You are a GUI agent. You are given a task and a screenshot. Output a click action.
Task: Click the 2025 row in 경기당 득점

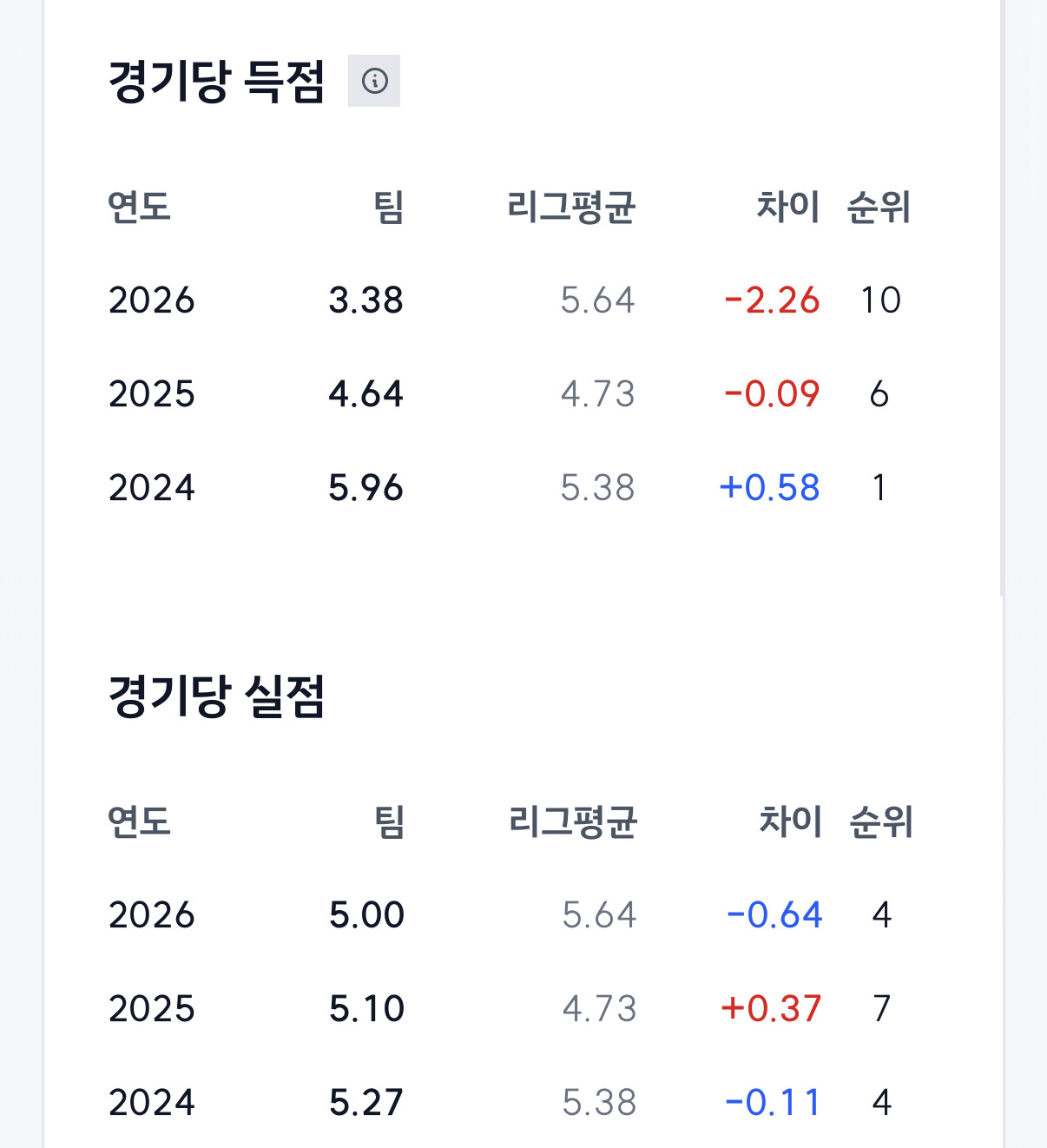[508, 394]
